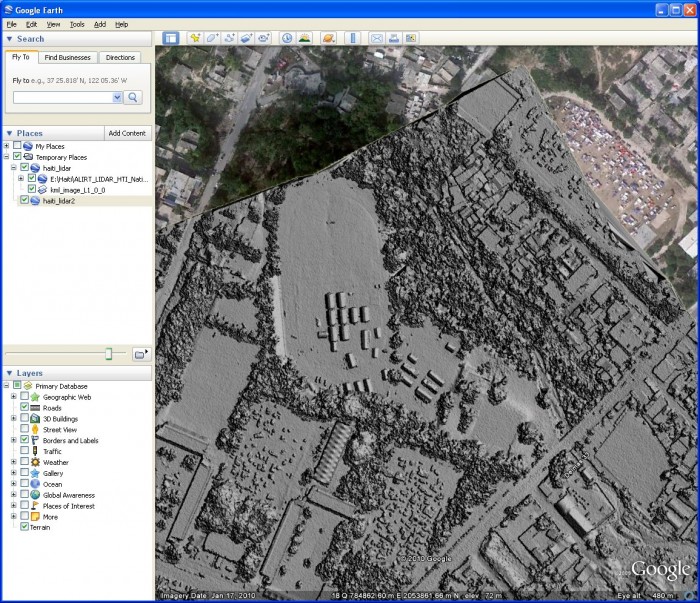Screen dimensions: 700x603
Task: Click the Add Content button
Action: [x=127, y=133]
